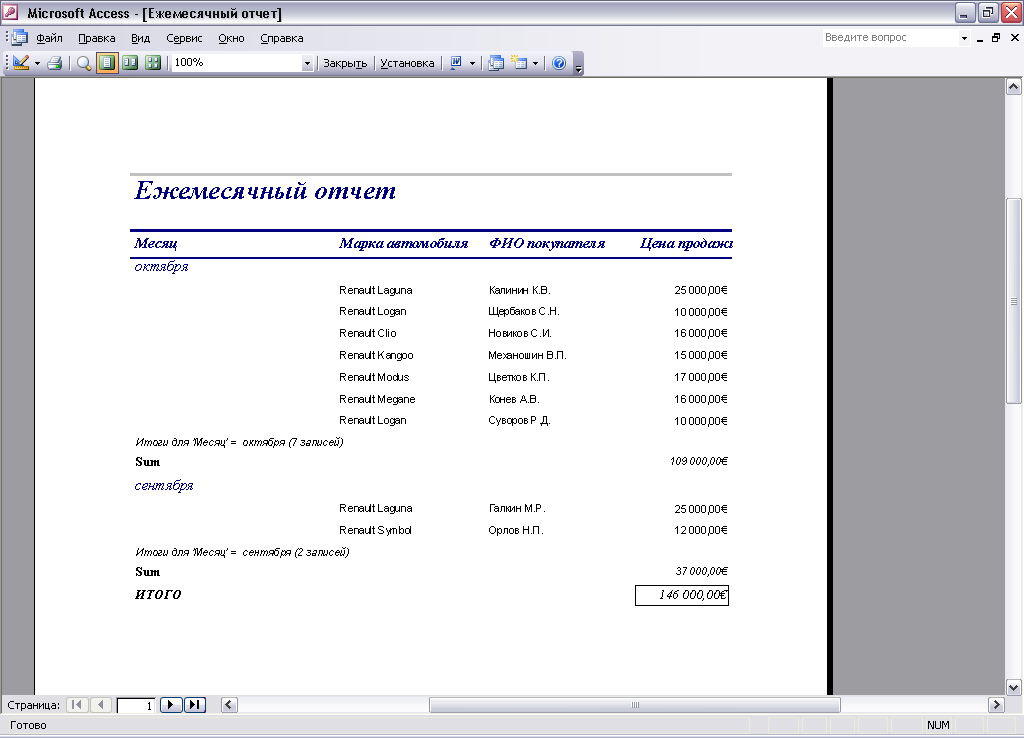This screenshot has width=1024, height=738.
Task: Open the Сервис menu
Action: [x=184, y=38]
